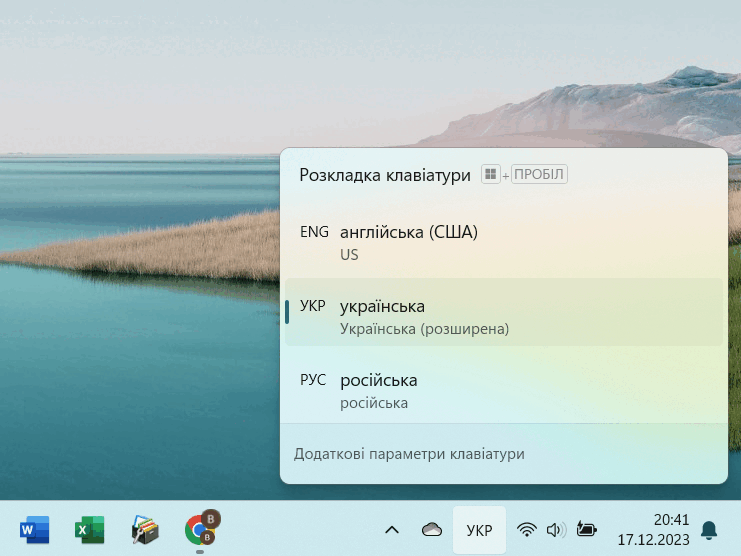Open Microsoft Word from the taskbar
Image resolution: width=741 pixels, height=556 pixels.
point(34,530)
